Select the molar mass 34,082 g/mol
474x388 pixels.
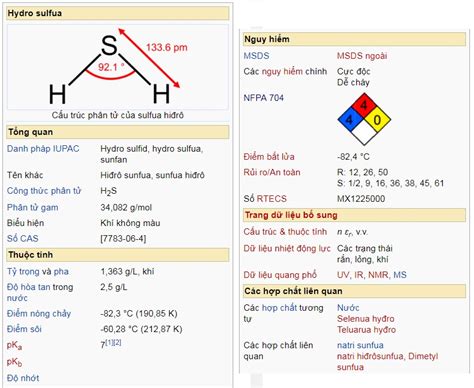[x=126, y=208]
